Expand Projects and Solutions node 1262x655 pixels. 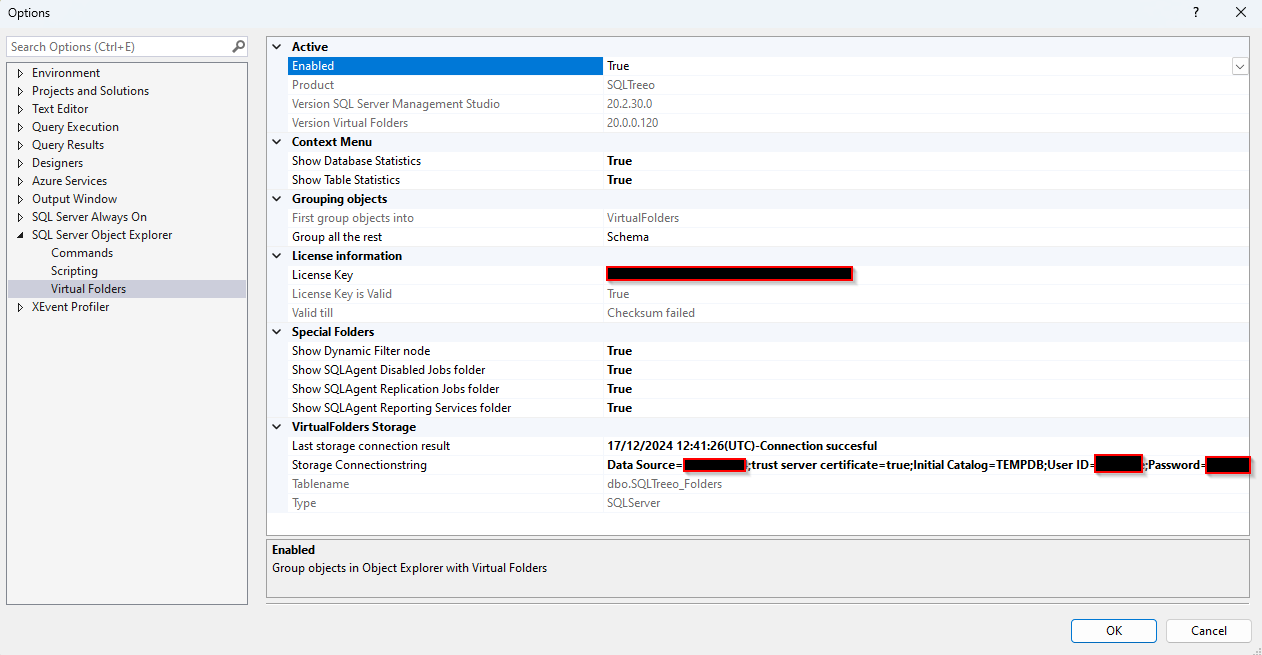coord(20,91)
